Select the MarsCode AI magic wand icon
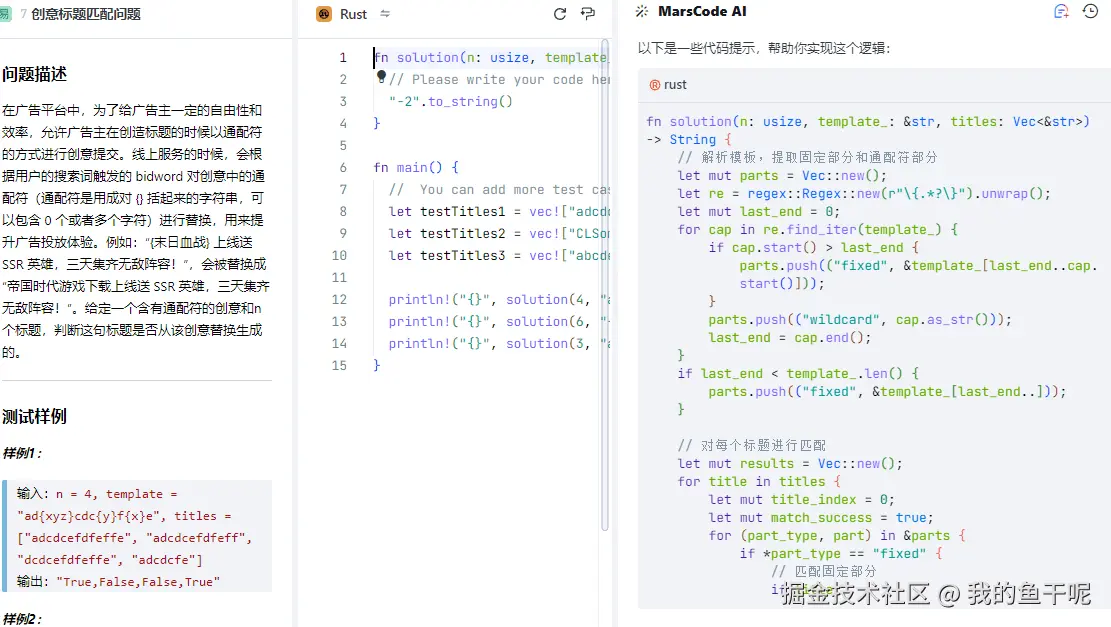 pos(640,12)
